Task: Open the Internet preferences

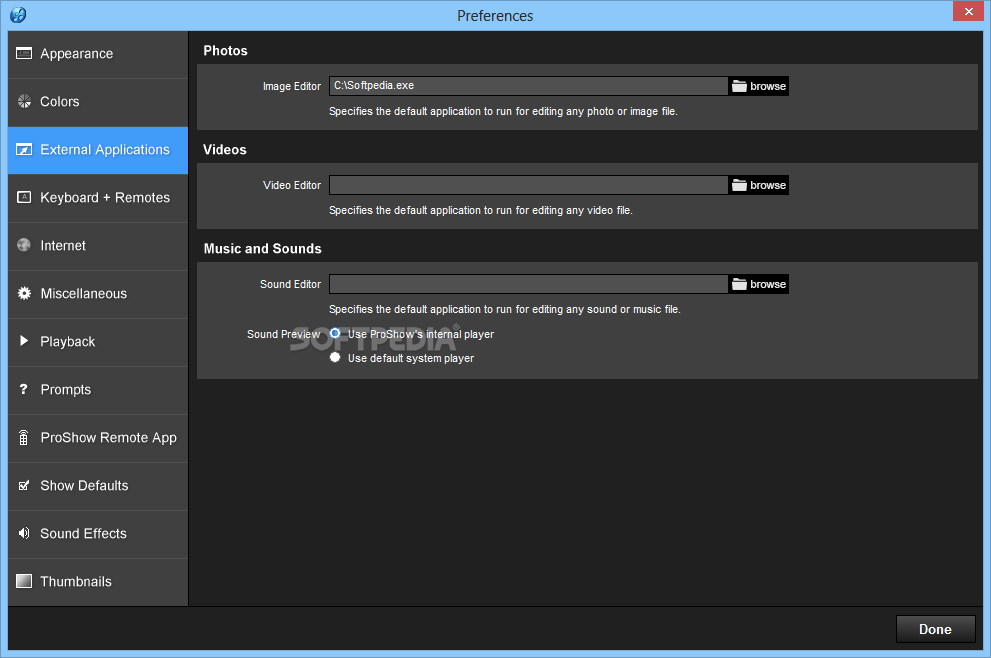Action: 98,246
